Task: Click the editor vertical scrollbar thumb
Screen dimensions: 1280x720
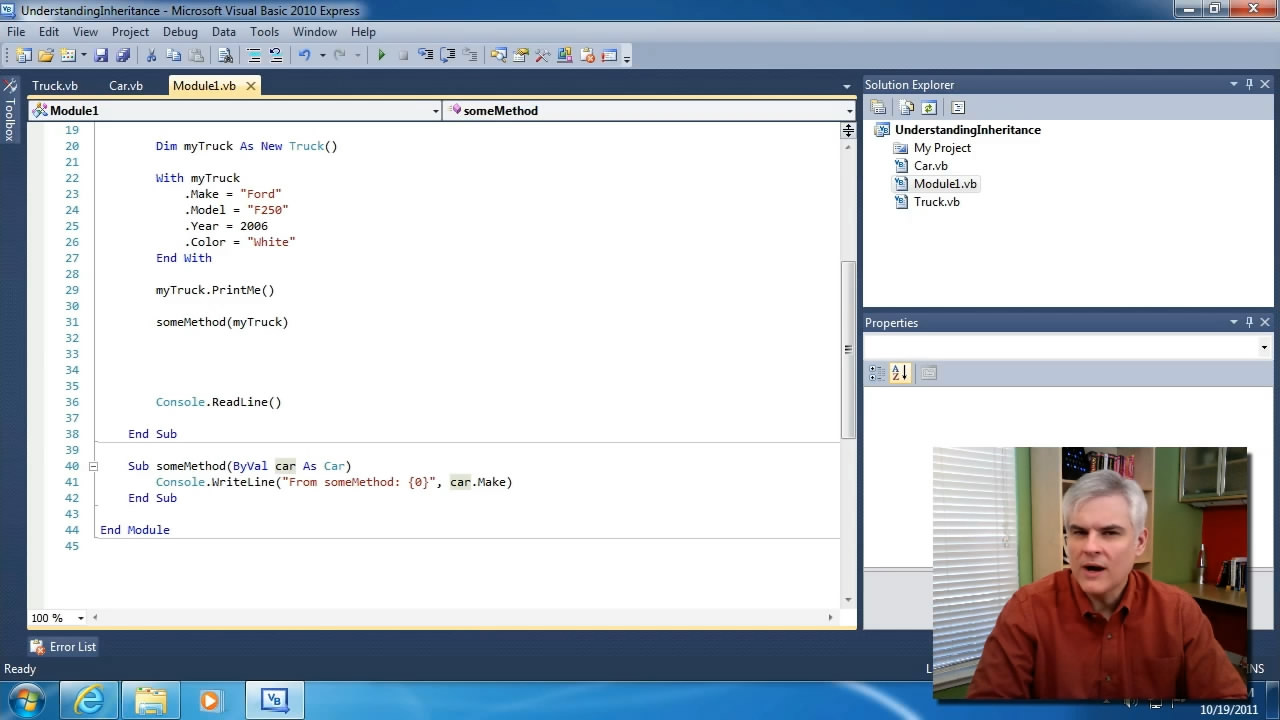Action: click(x=848, y=349)
